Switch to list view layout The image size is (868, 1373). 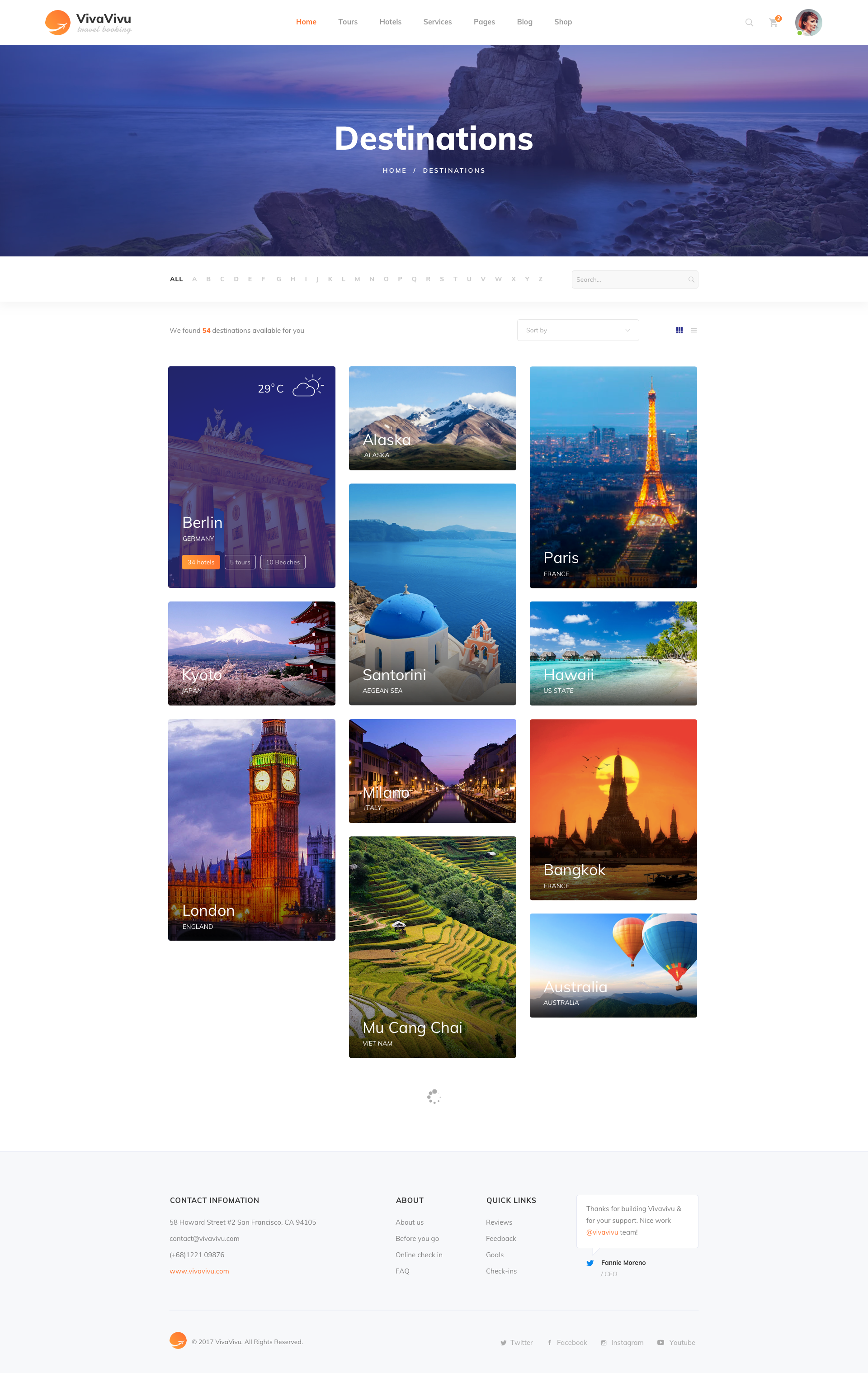click(693, 330)
